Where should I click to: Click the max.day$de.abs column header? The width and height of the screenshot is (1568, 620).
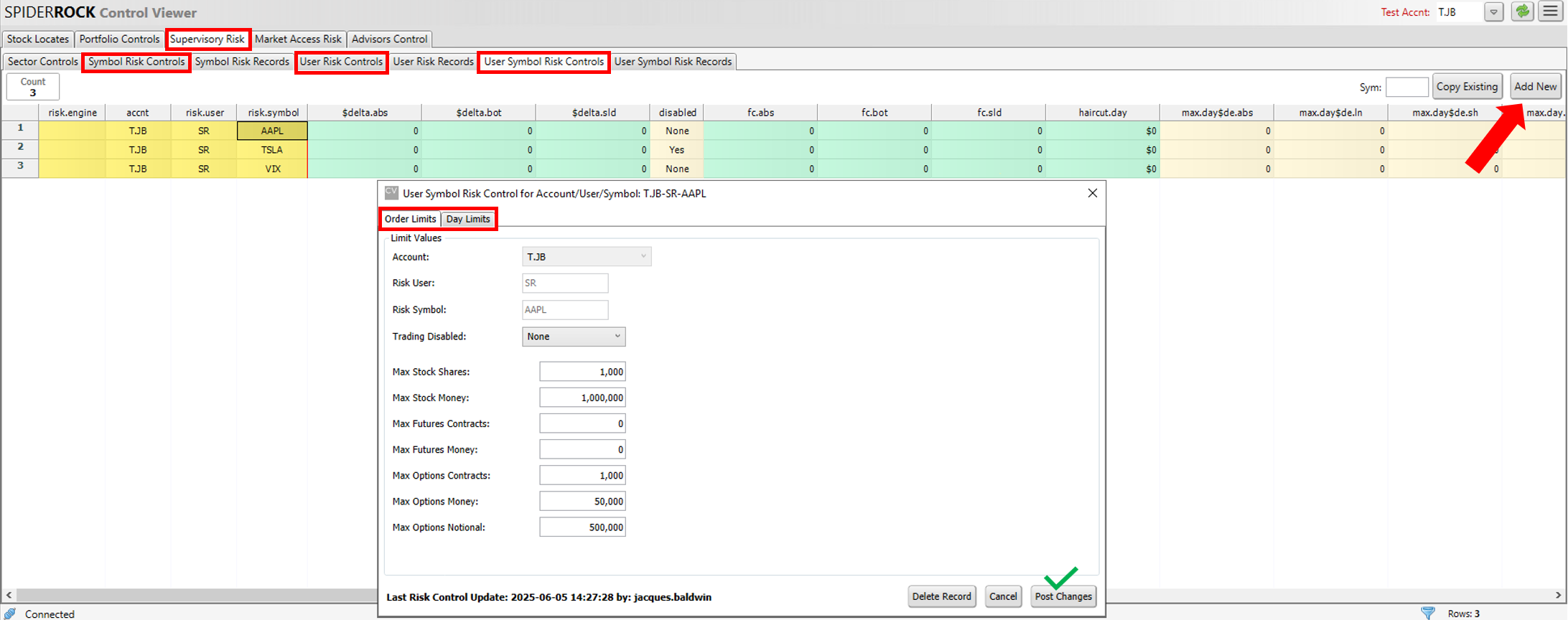coord(1217,113)
